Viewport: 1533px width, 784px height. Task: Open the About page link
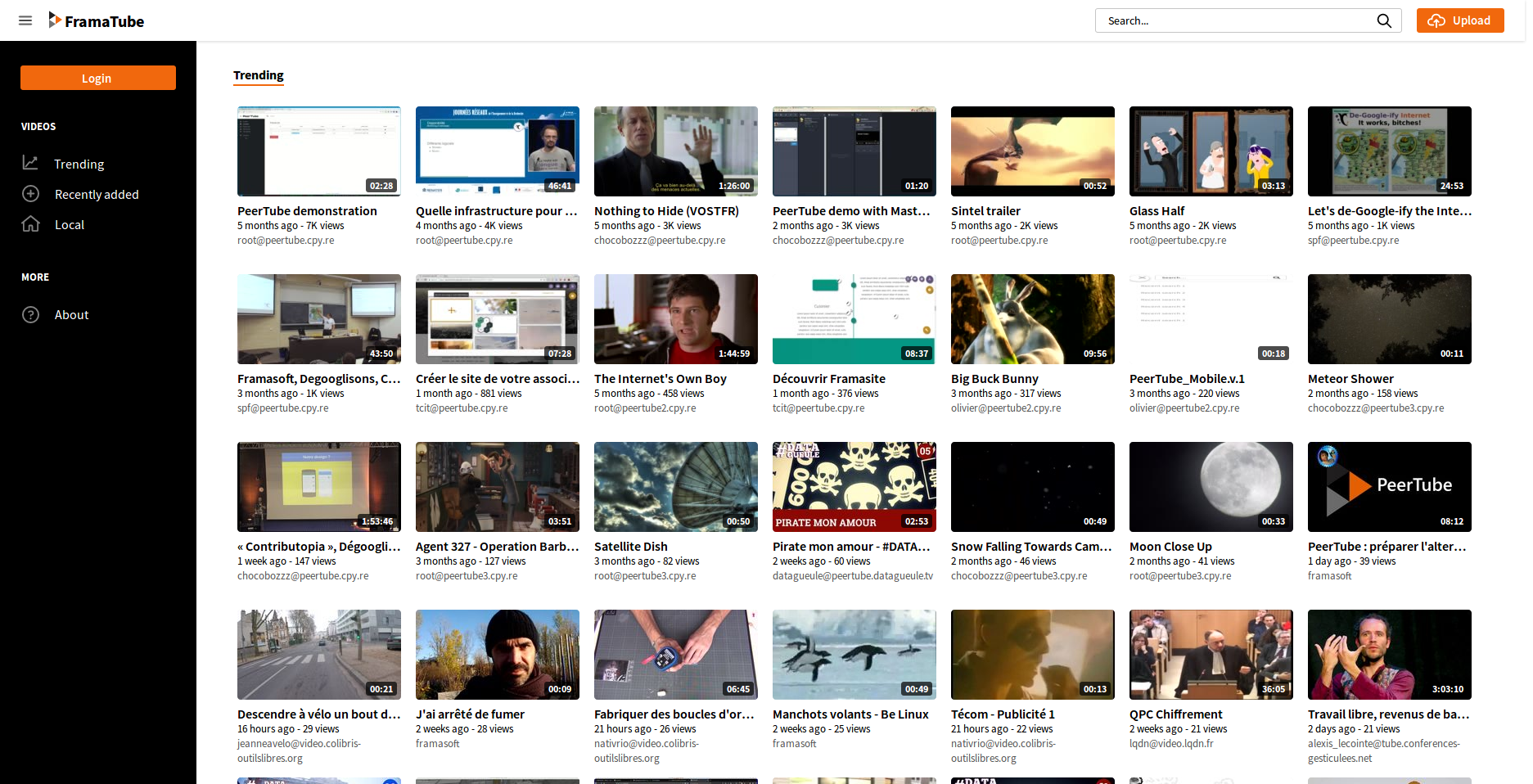click(71, 314)
